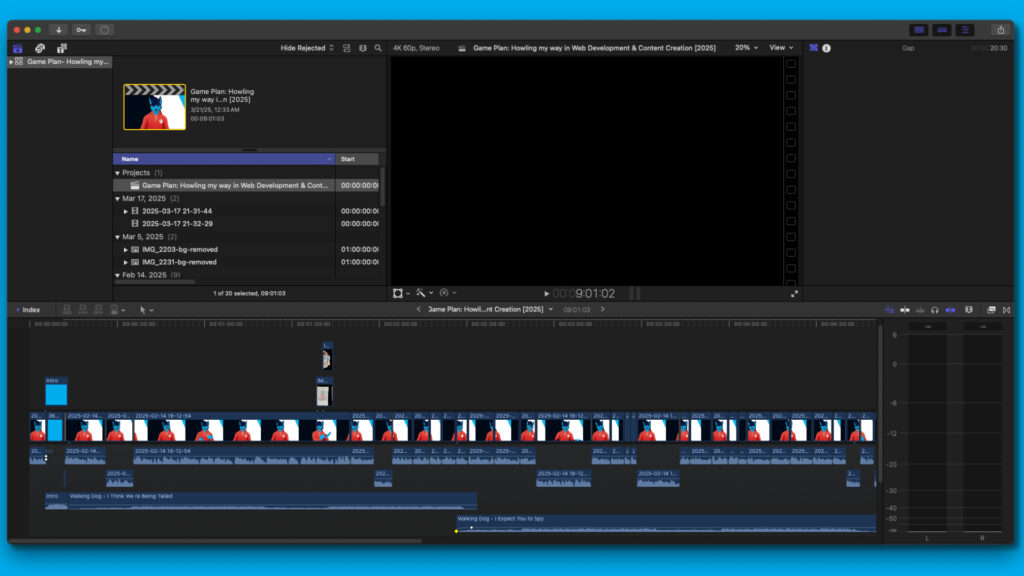
Task: Open the viewer View options dropdown
Action: (781, 48)
